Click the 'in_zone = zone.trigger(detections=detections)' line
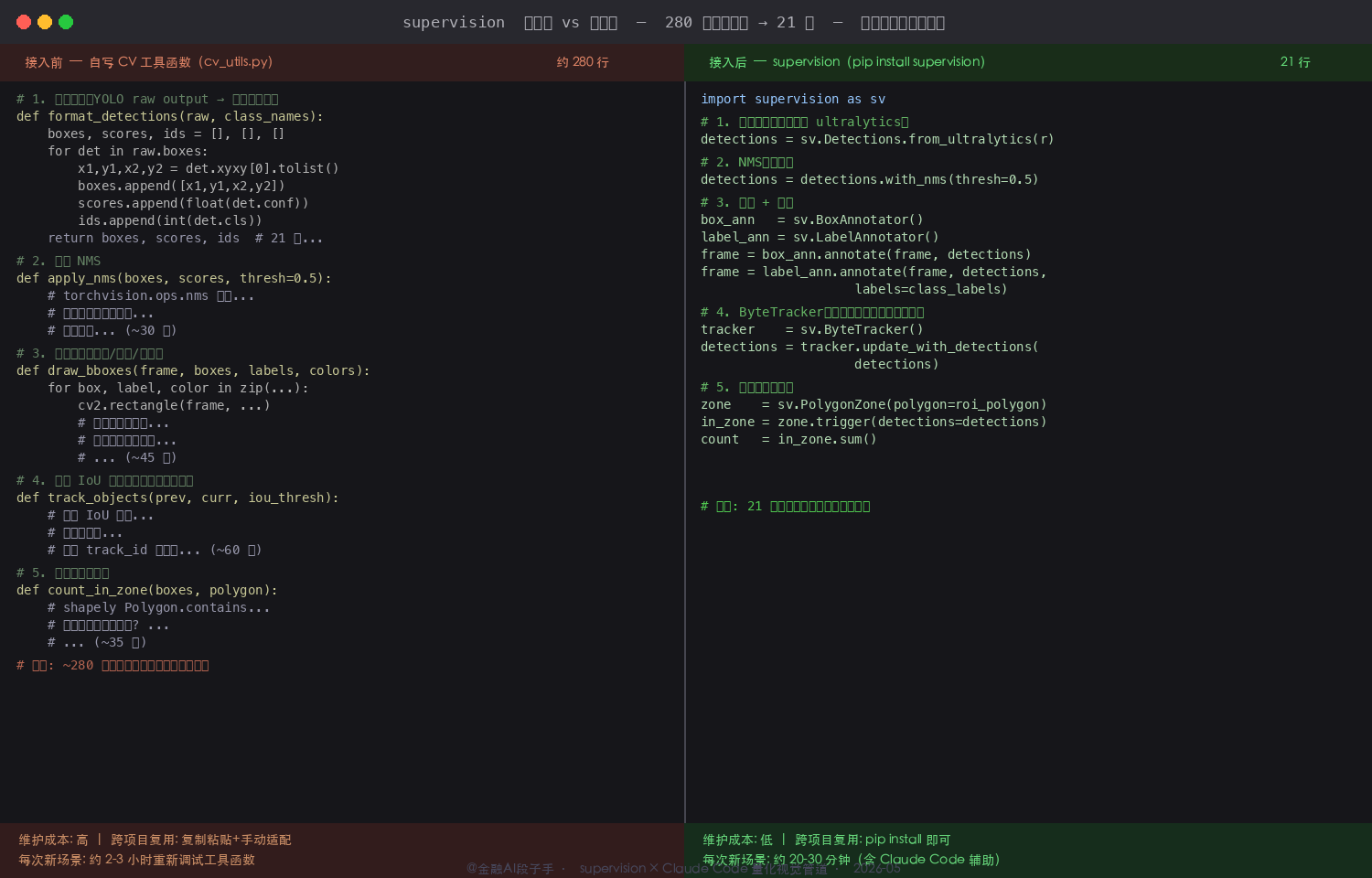The height and width of the screenshot is (878, 1372). 874,422
